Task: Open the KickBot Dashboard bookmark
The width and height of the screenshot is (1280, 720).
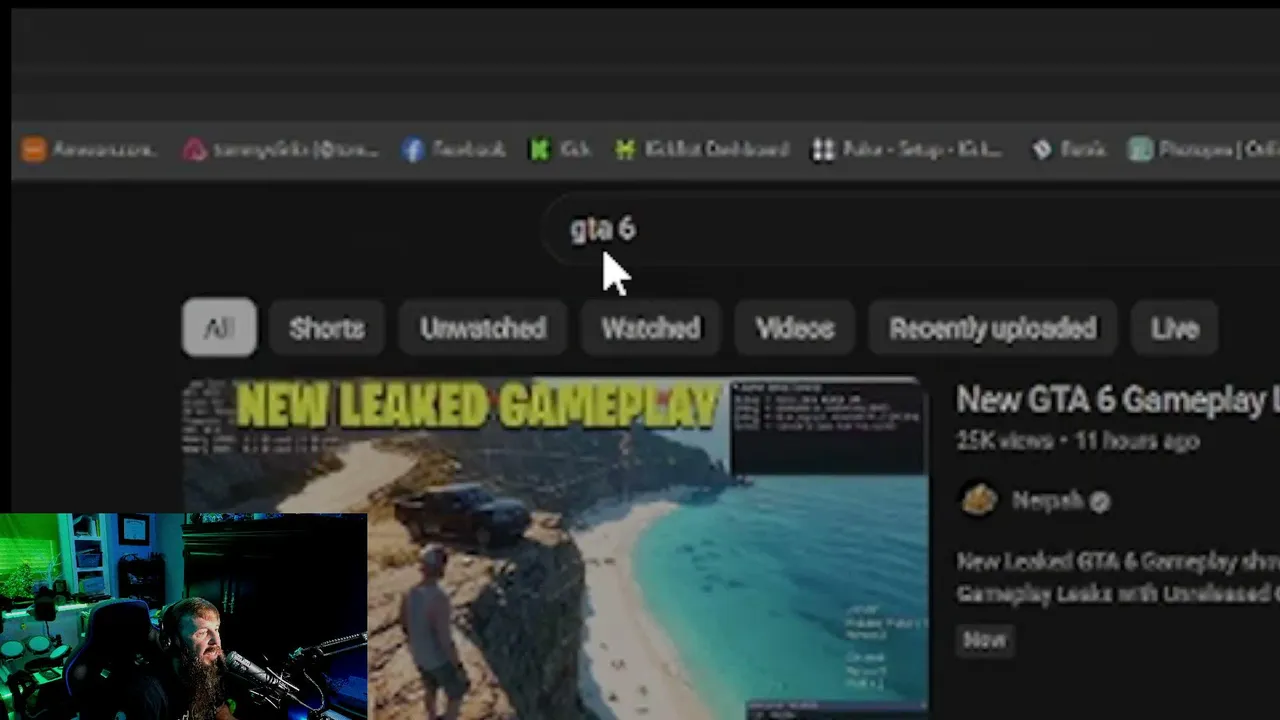Action: (702, 150)
